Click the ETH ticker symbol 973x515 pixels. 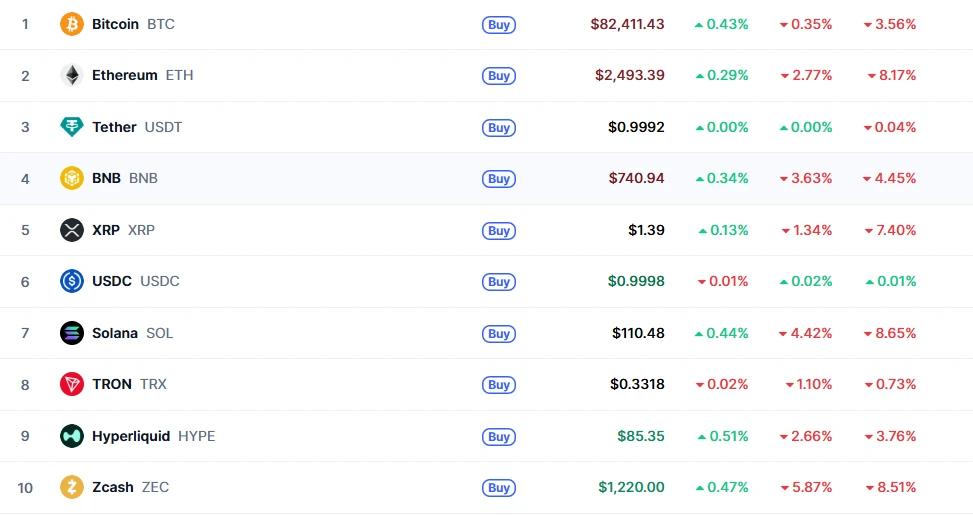(179, 75)
